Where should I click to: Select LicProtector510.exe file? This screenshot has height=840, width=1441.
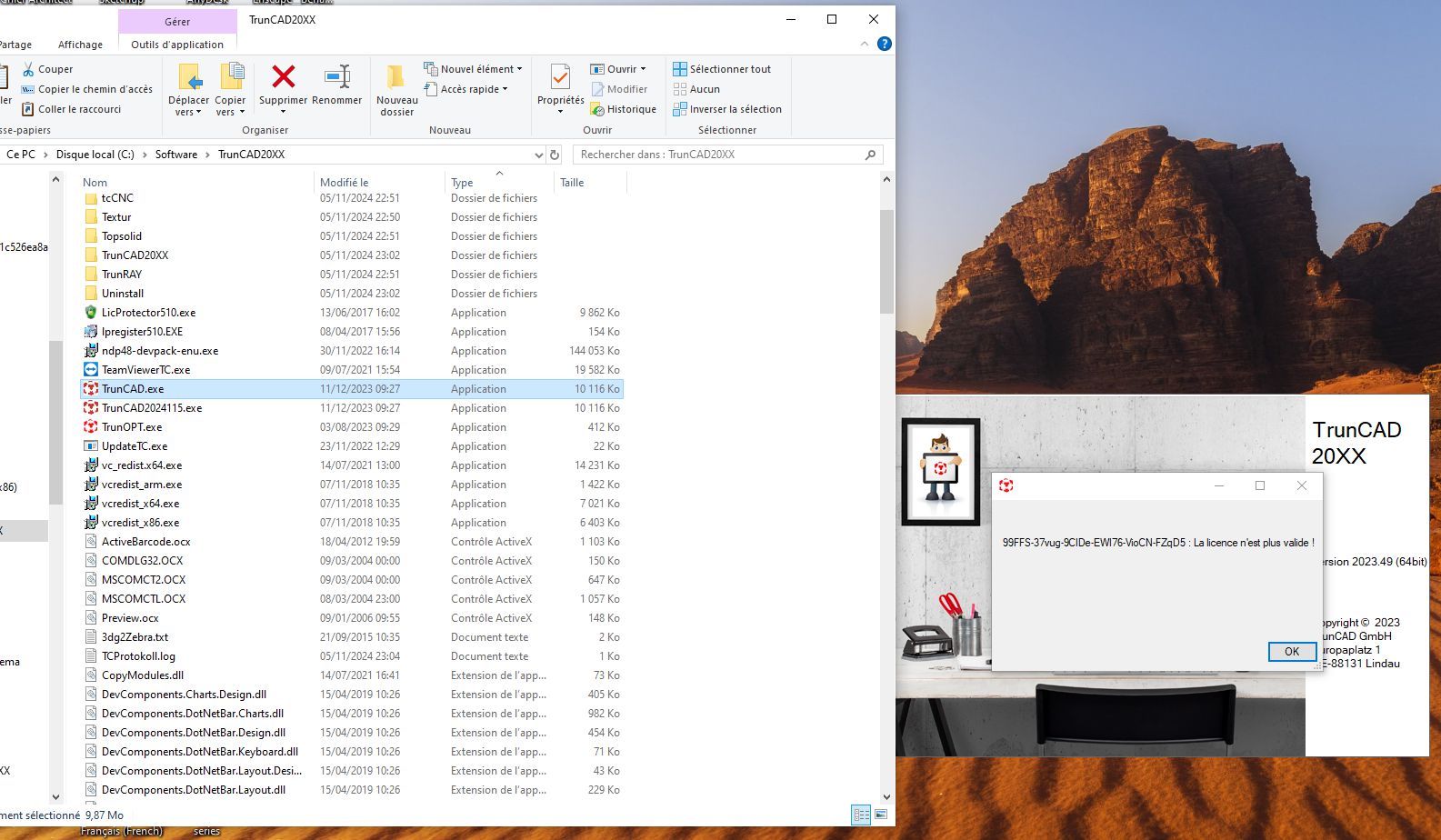(148, 313)
